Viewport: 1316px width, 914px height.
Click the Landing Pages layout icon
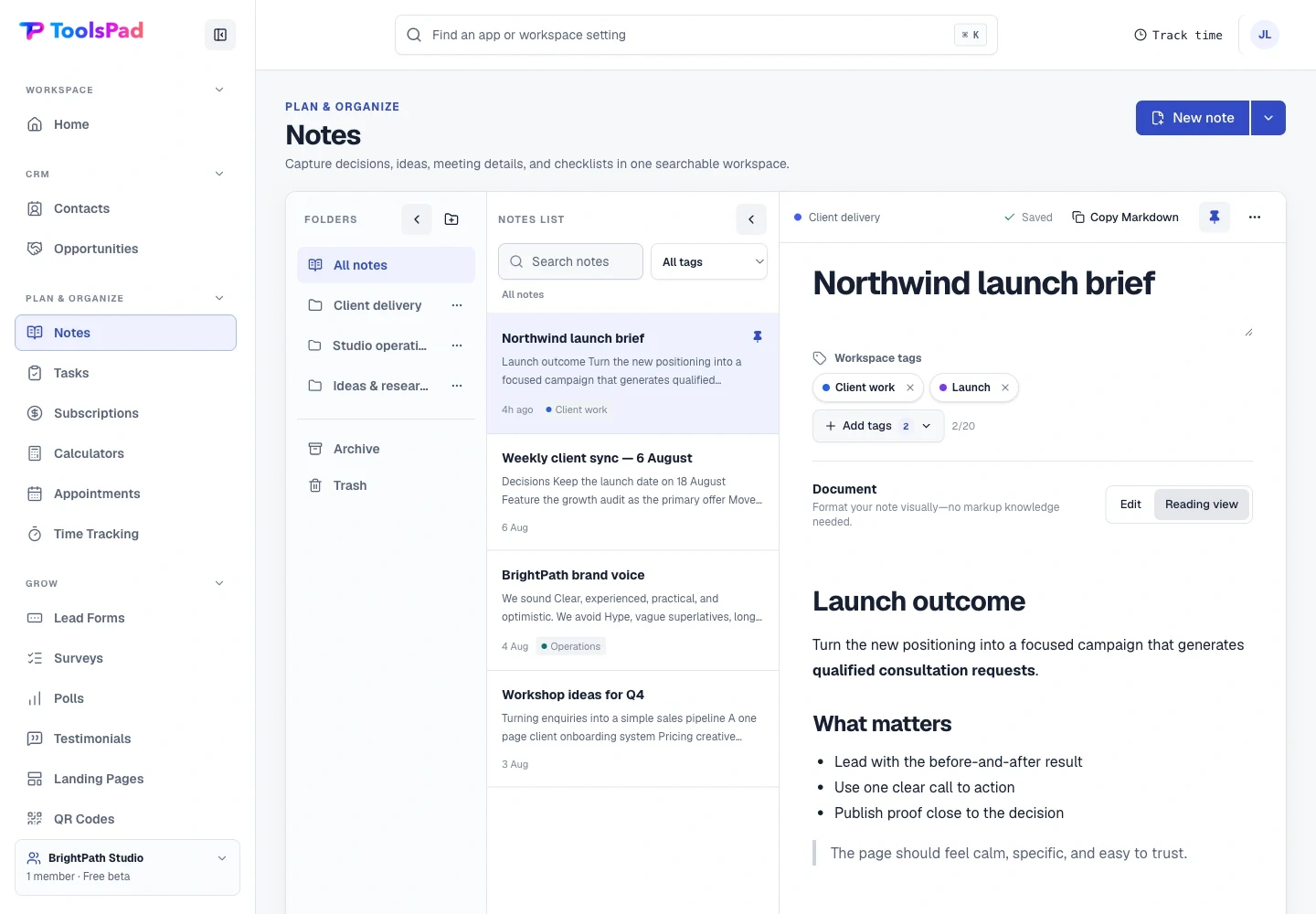click(35, 779)
